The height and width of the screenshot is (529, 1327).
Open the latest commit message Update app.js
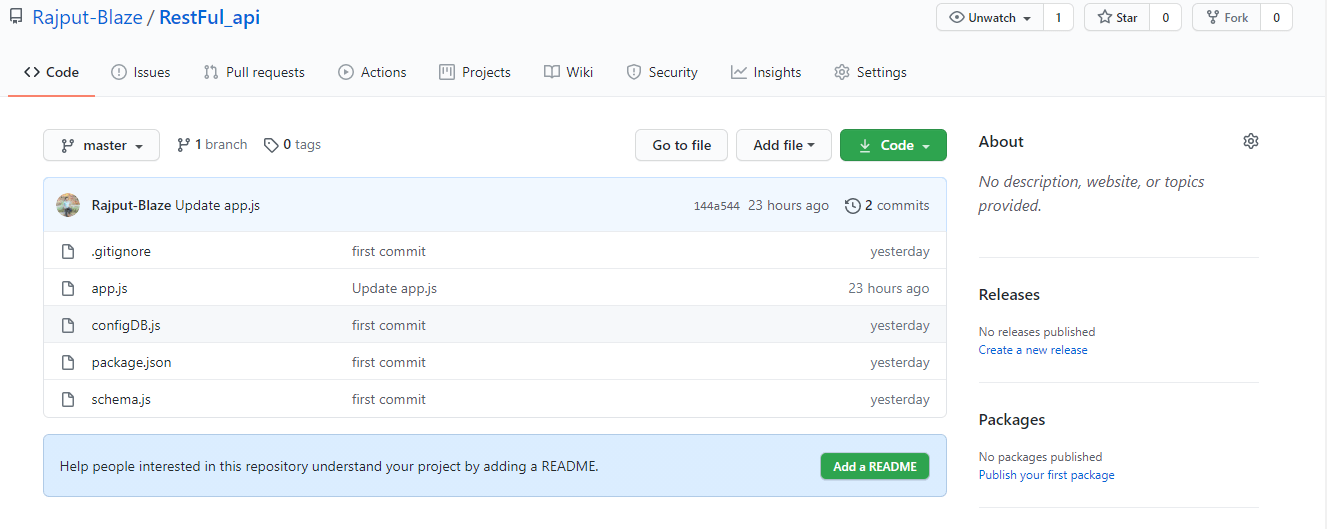[x=218, y=205]
